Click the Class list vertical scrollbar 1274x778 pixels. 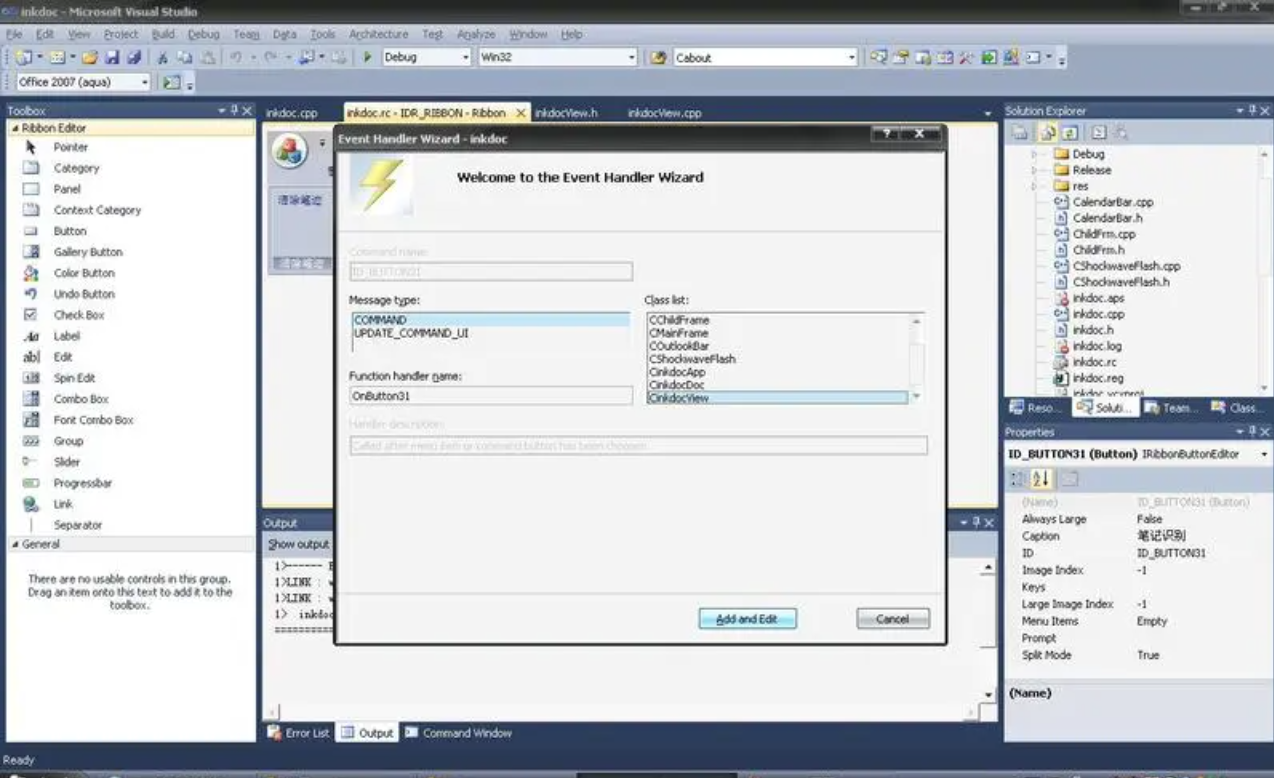916,358
